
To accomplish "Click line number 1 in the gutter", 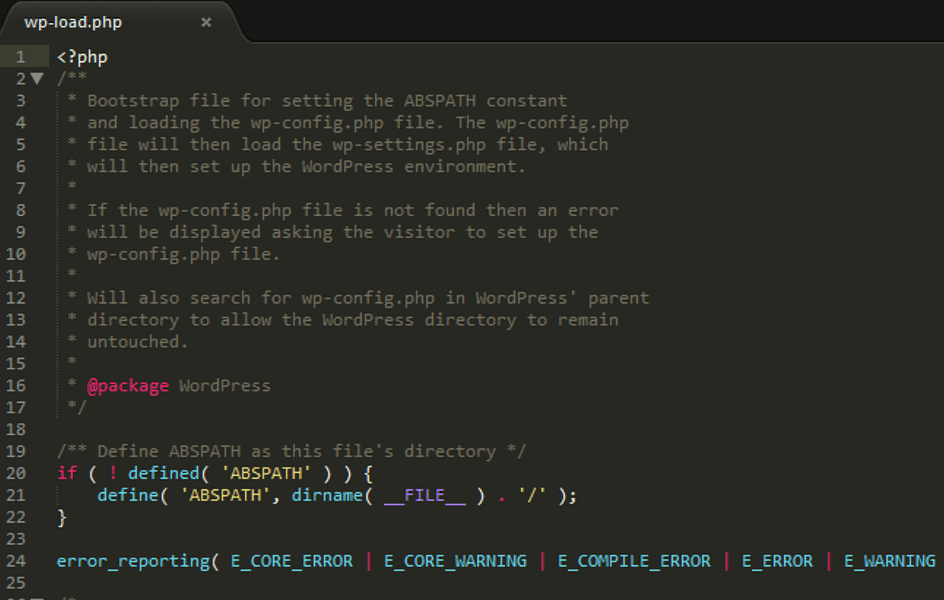I will coord(22,57).
